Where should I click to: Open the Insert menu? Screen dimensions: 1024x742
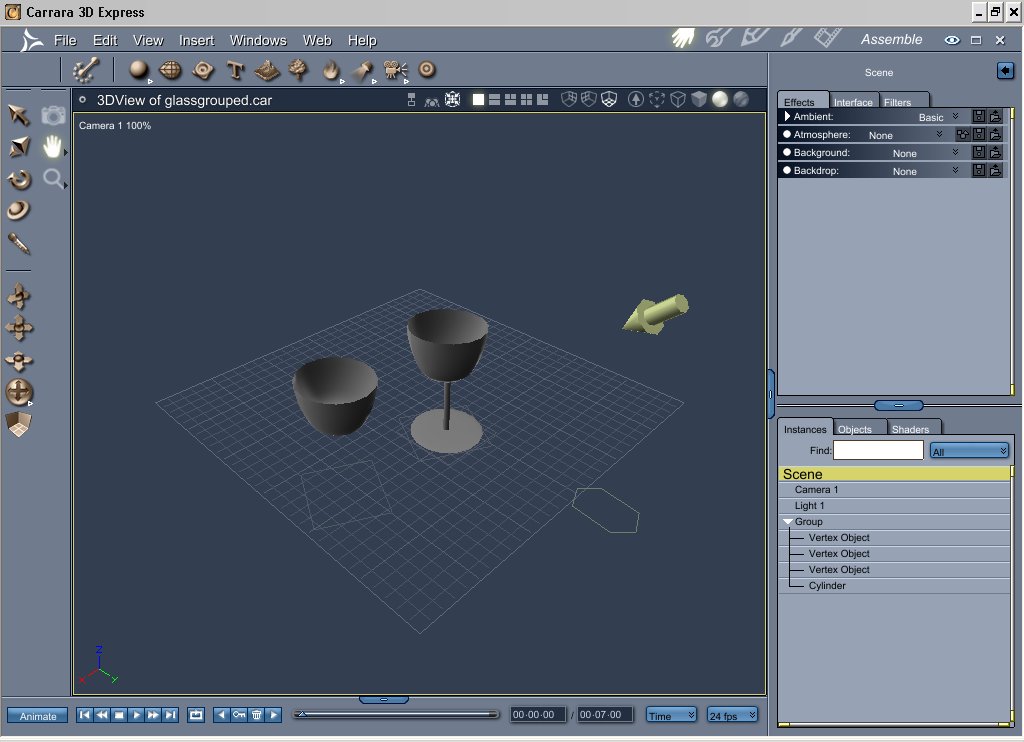pyautogui.click(x=196, y=40)
